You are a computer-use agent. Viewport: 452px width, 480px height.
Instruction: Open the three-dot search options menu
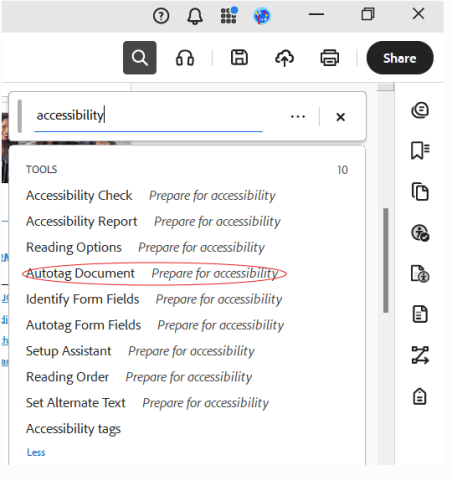298,117
